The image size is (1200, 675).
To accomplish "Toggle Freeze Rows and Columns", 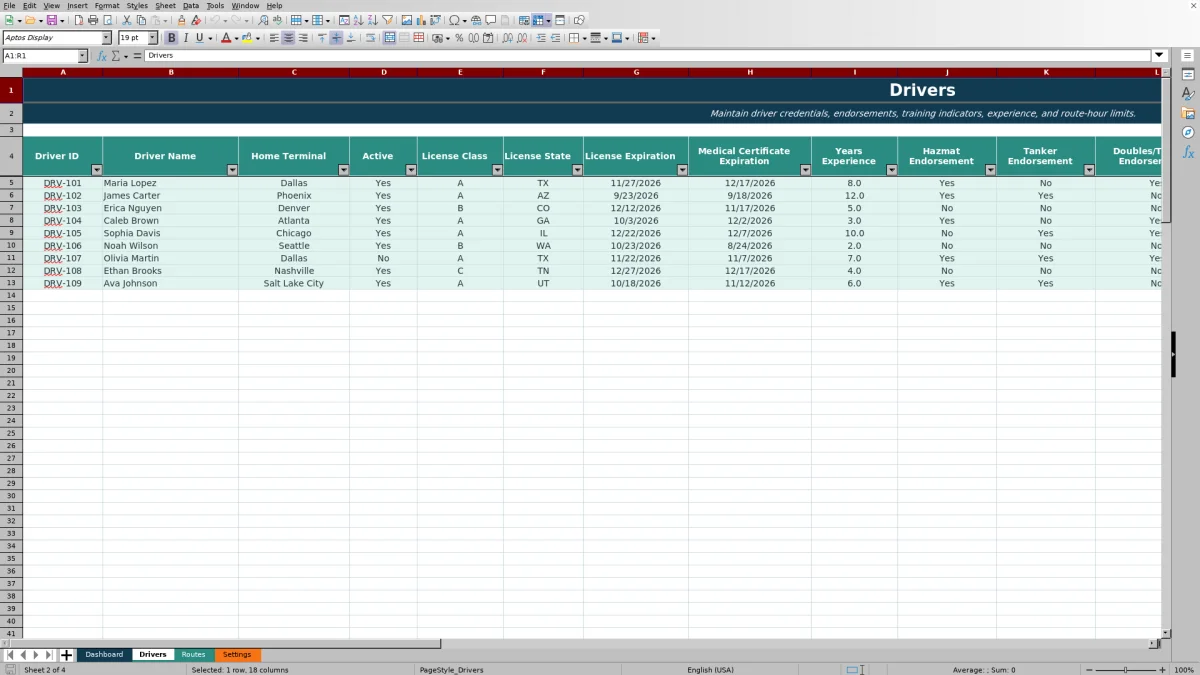I will coord(538,20).
